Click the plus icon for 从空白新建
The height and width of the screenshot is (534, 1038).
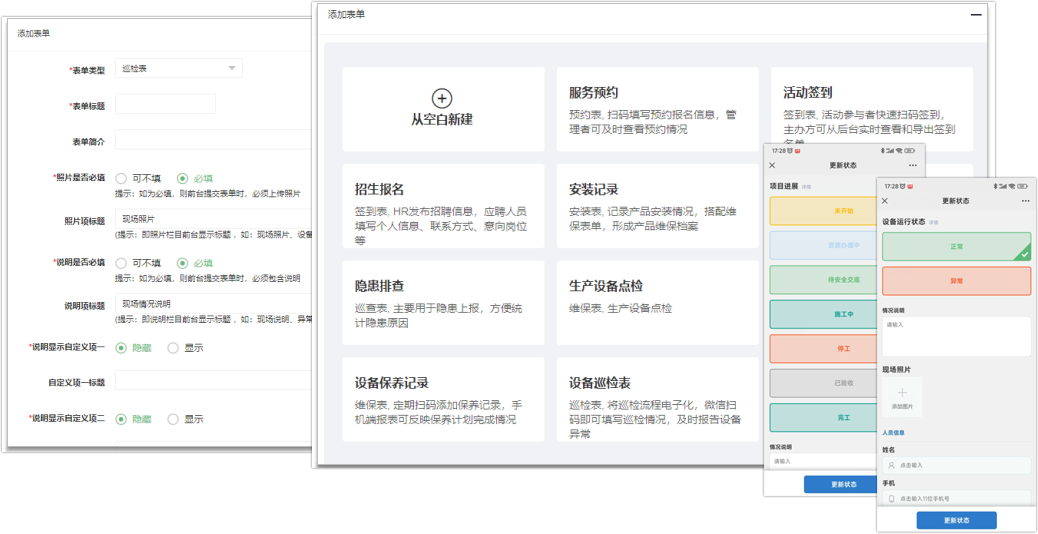click(442, 98)
